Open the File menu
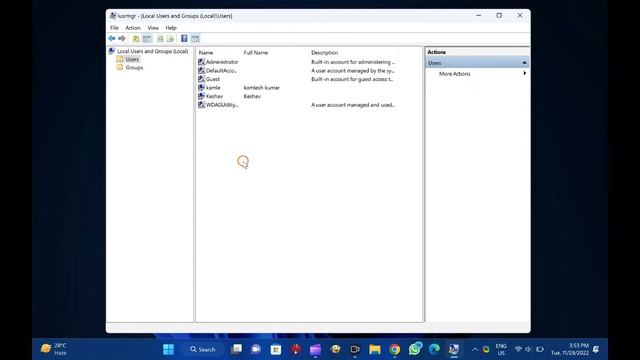The image size is (640, 360). click(x=114, y=28)
